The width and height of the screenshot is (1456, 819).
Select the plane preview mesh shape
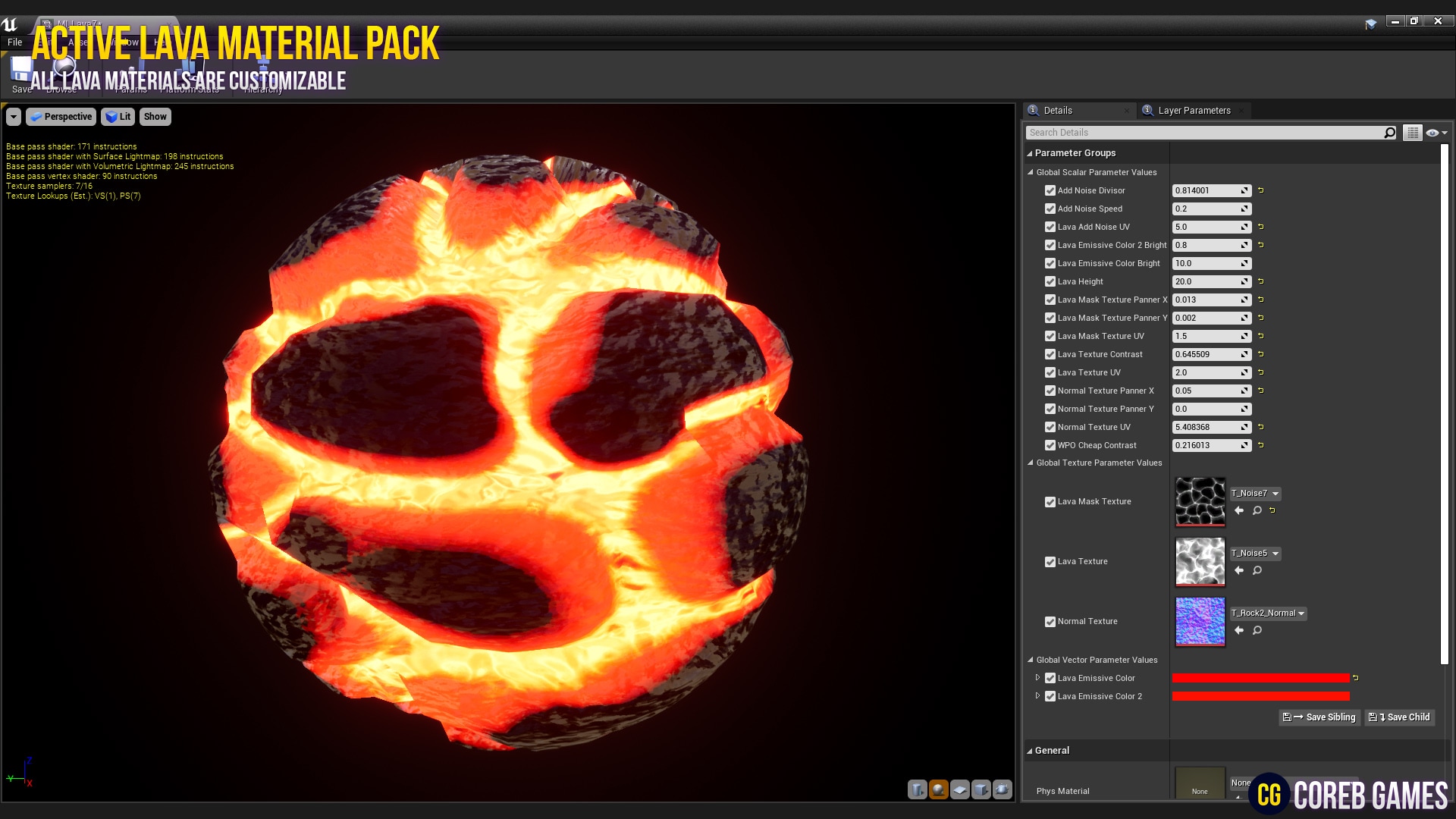tap(960, 789)
